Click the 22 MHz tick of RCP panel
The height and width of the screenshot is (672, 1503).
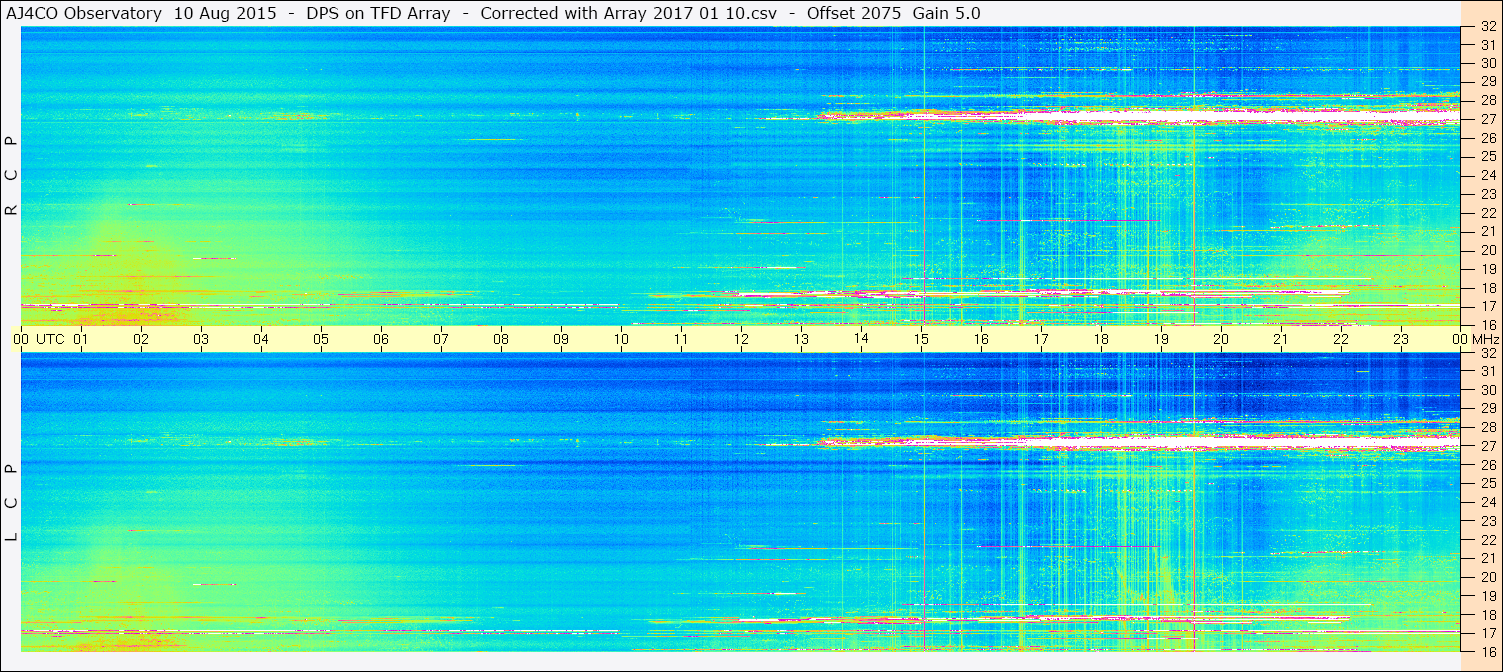tap(1487, 213)
